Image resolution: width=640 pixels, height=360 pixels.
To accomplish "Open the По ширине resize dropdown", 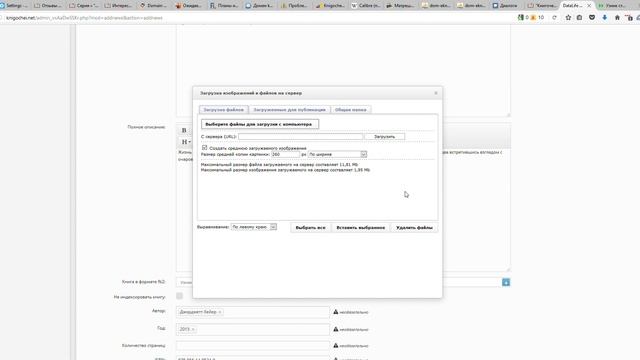I will 337,155.
